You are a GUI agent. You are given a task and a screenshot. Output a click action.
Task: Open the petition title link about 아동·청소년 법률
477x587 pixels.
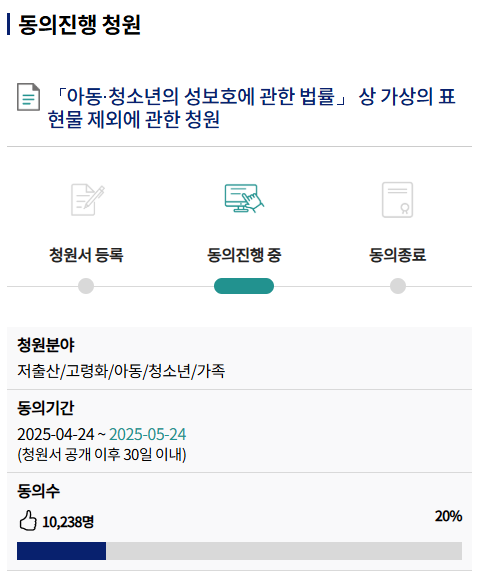tap(252, 108)
